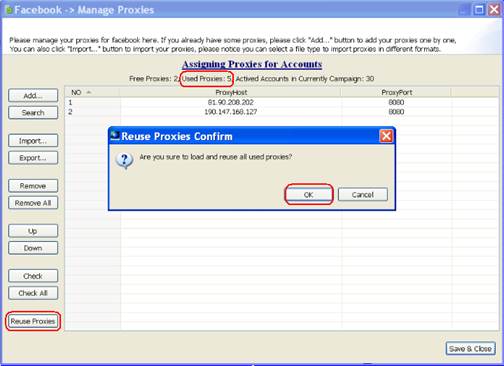Click OK in Reuse Proxies Confirm dialog
The height and width of the screenshot is (366, 504).
[x=309, y=195]
